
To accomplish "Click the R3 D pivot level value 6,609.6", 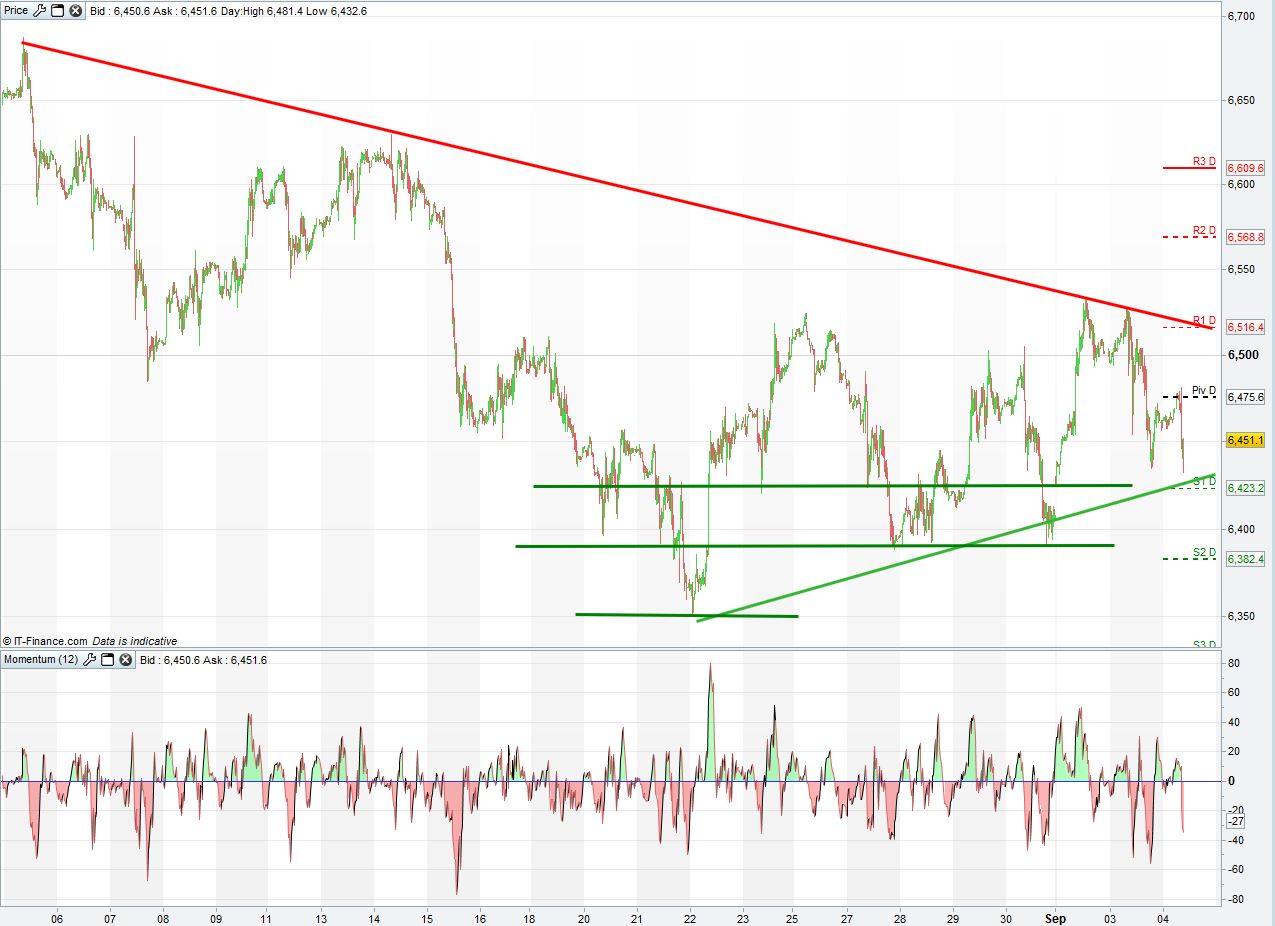I will (1245, 169).
